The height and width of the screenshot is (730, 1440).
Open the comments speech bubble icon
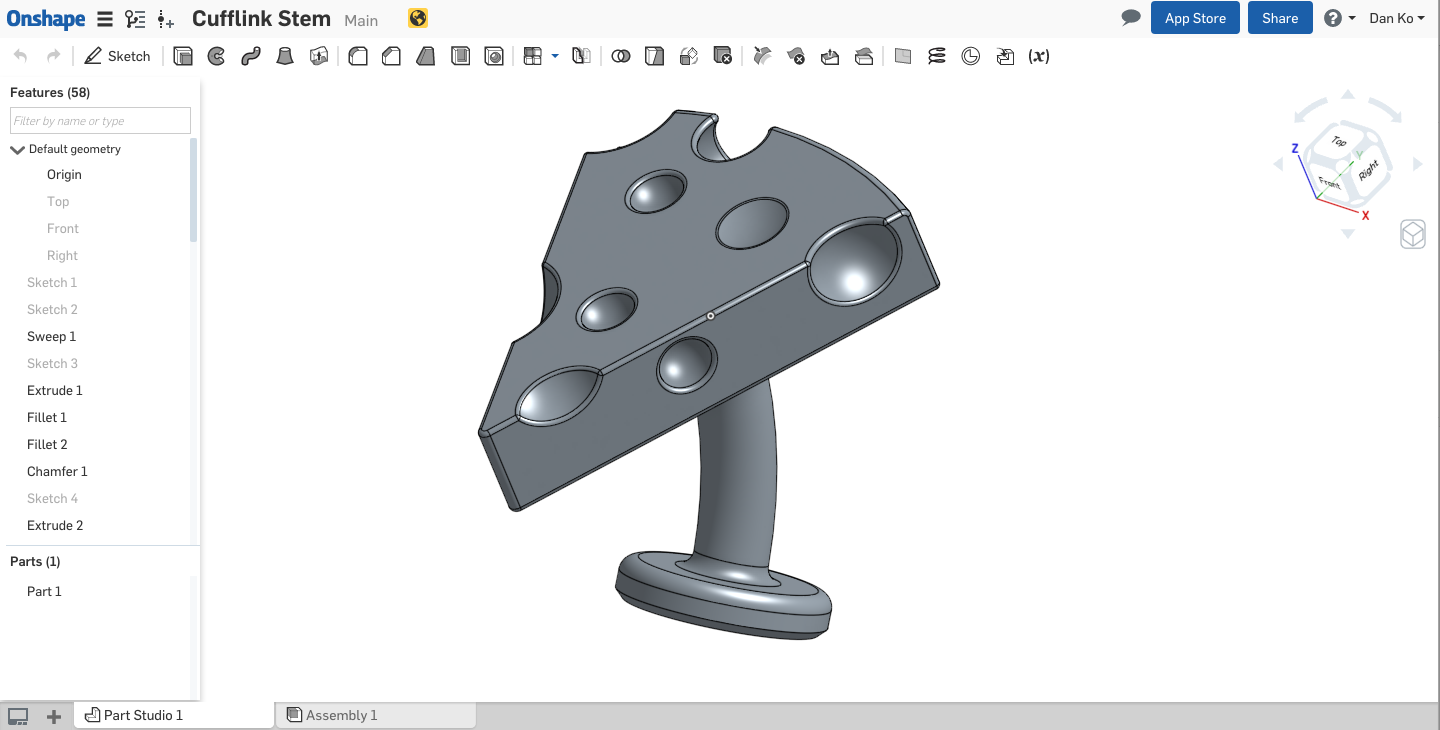pyautogui.click(x=1131, y=18)
